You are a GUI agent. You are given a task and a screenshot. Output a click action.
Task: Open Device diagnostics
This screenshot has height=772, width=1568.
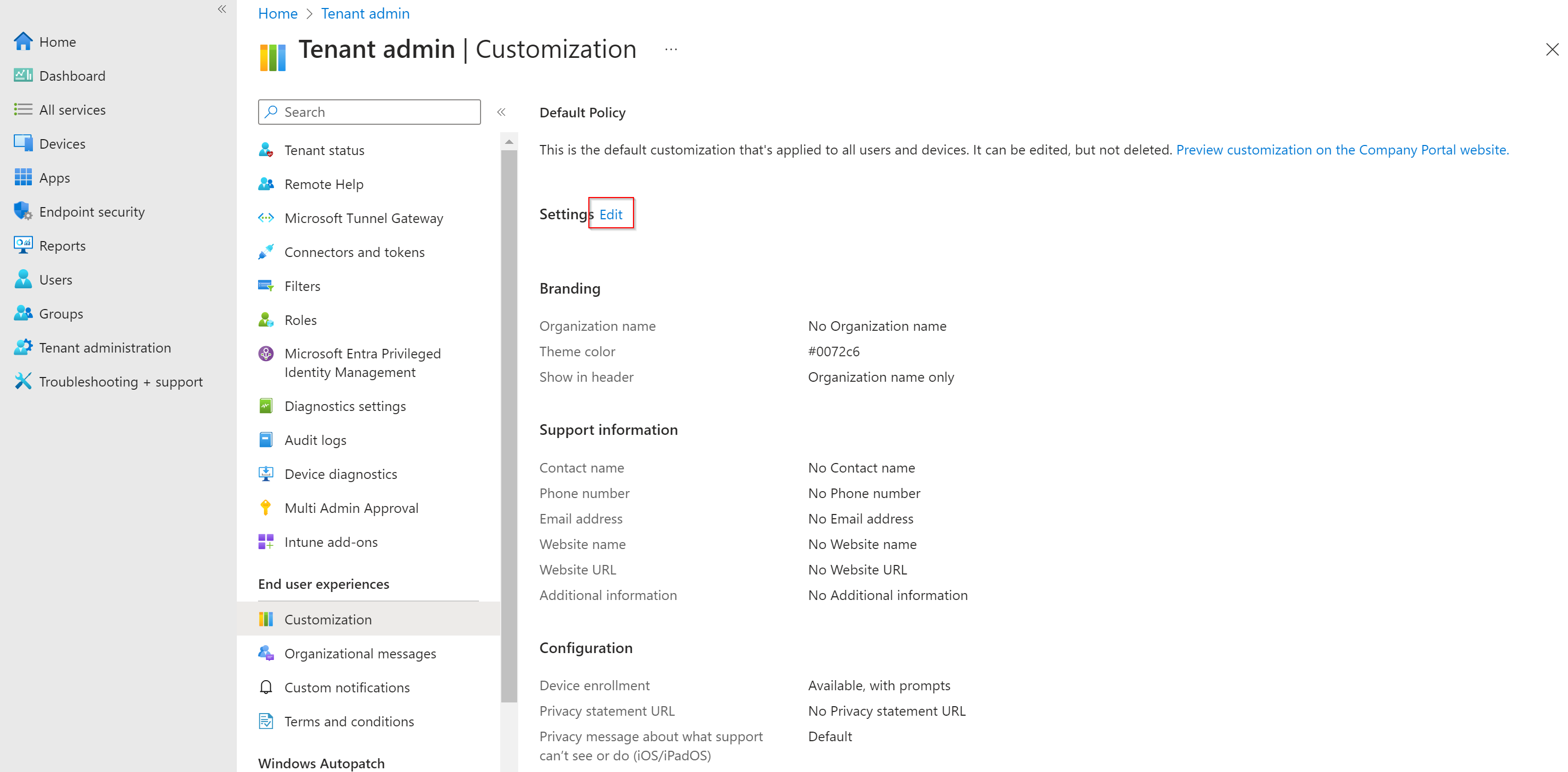pyautogui.click(x=341, y=474)
